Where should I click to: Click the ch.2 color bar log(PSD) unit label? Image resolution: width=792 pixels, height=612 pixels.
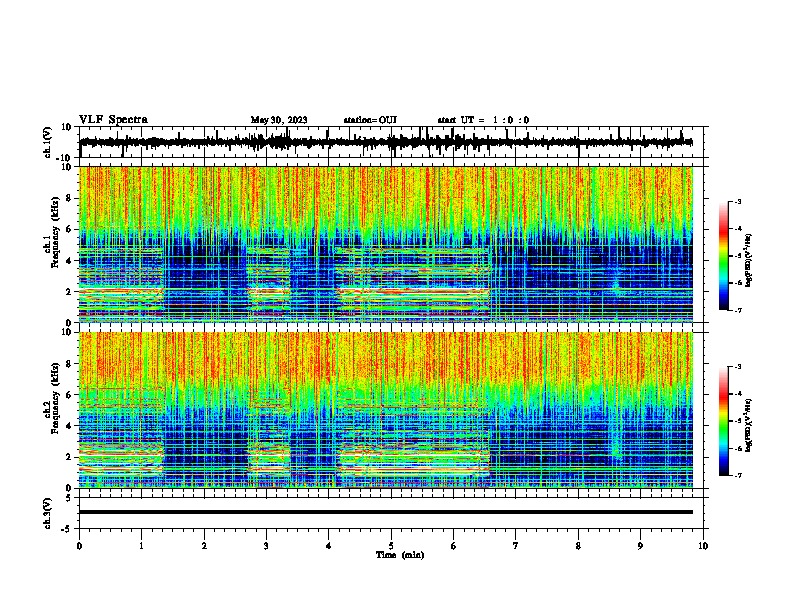[x=749, y=426]
